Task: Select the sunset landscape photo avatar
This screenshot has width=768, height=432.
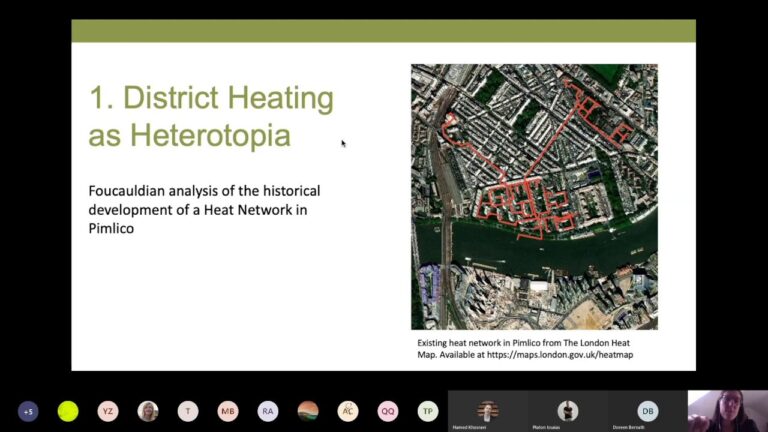Action: click(x=308, y=411)
